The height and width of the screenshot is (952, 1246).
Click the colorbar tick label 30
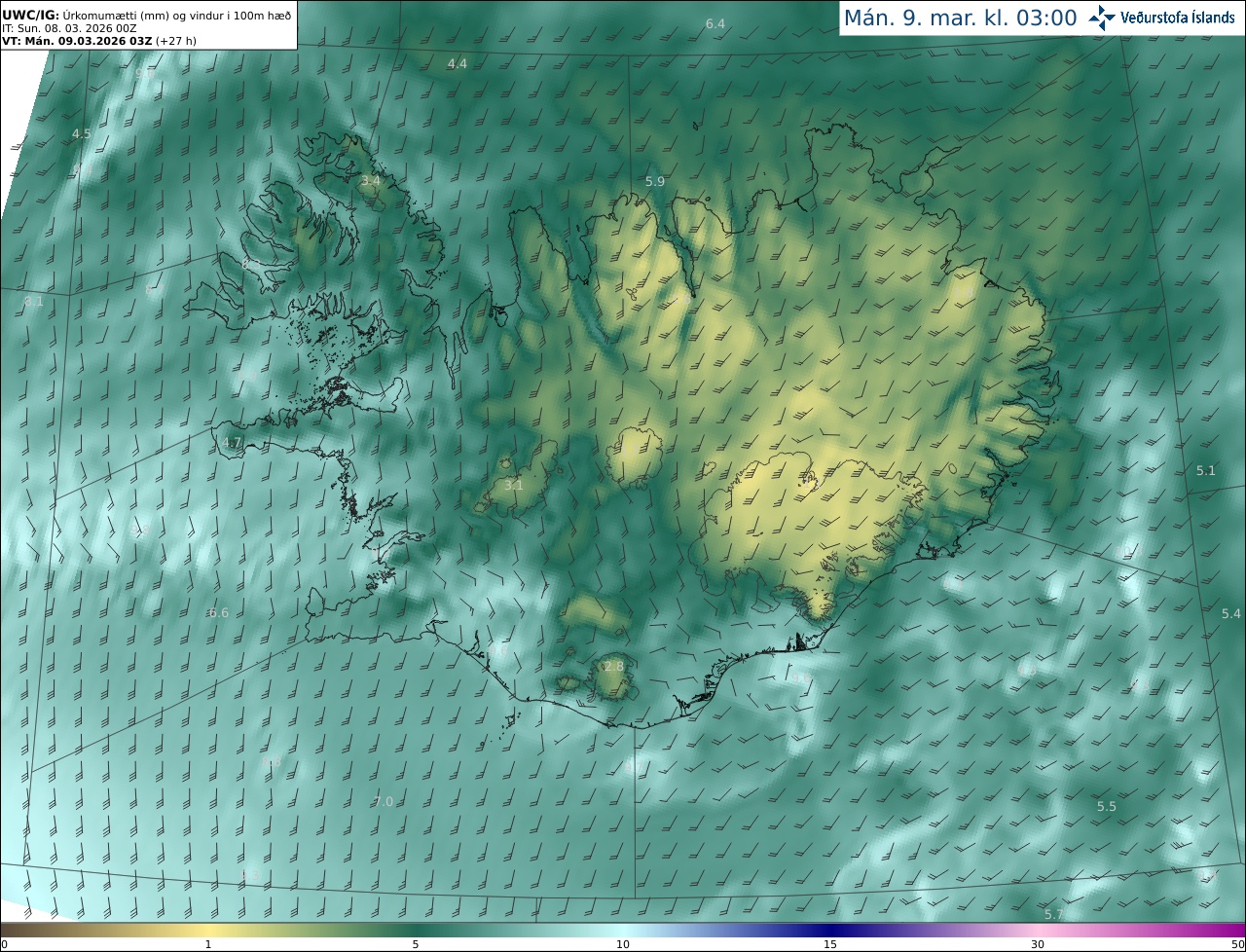click(1038, 944)
